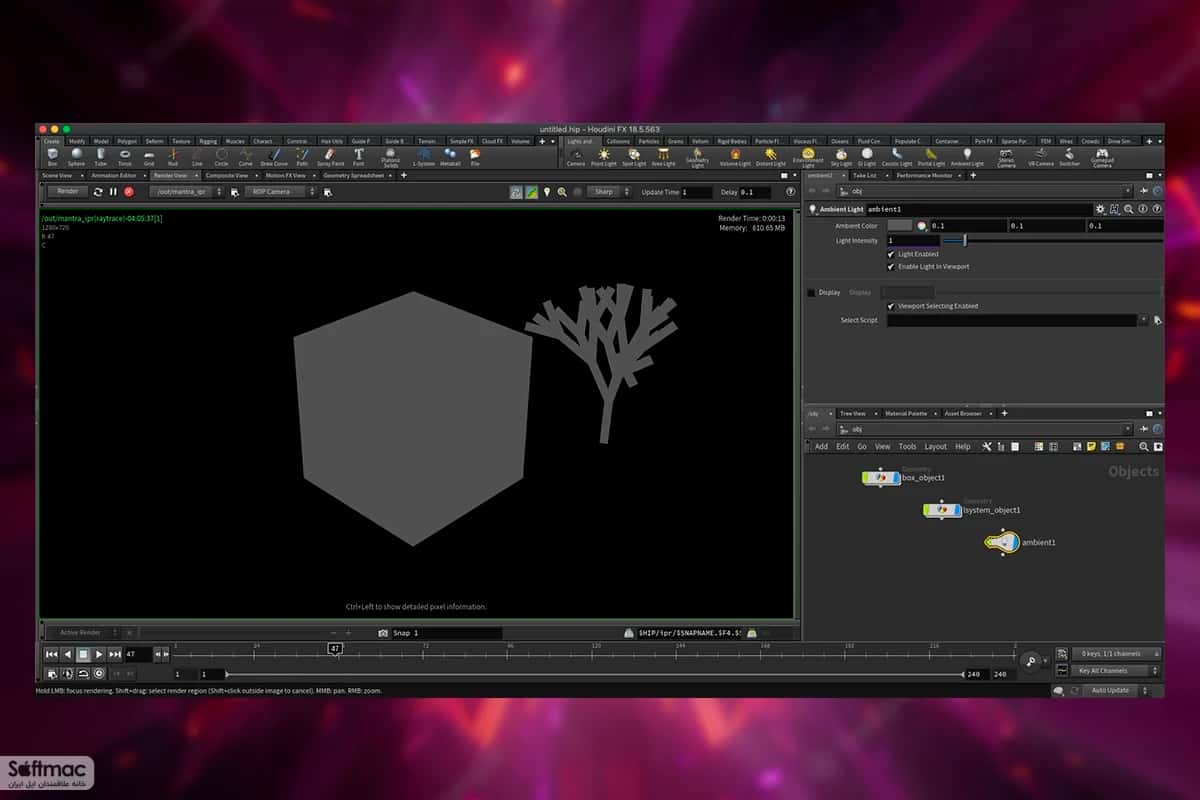The width and height of the screenshot is (1200, 800).
Task: Open the network editor Layout menu
Action: (935, 447)
